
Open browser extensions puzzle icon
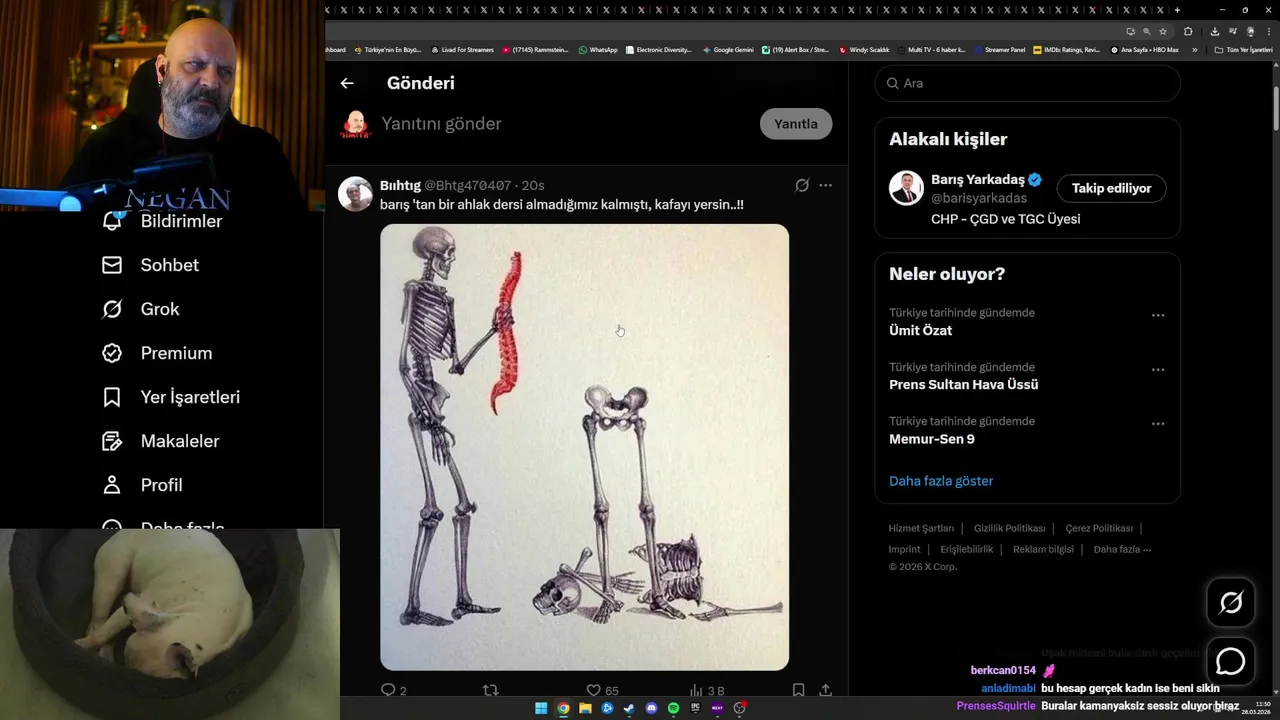pos(1188,31)
